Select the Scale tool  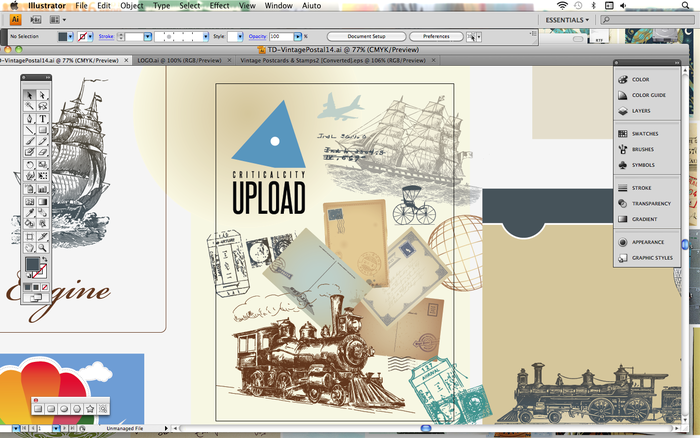pos(42,165)
